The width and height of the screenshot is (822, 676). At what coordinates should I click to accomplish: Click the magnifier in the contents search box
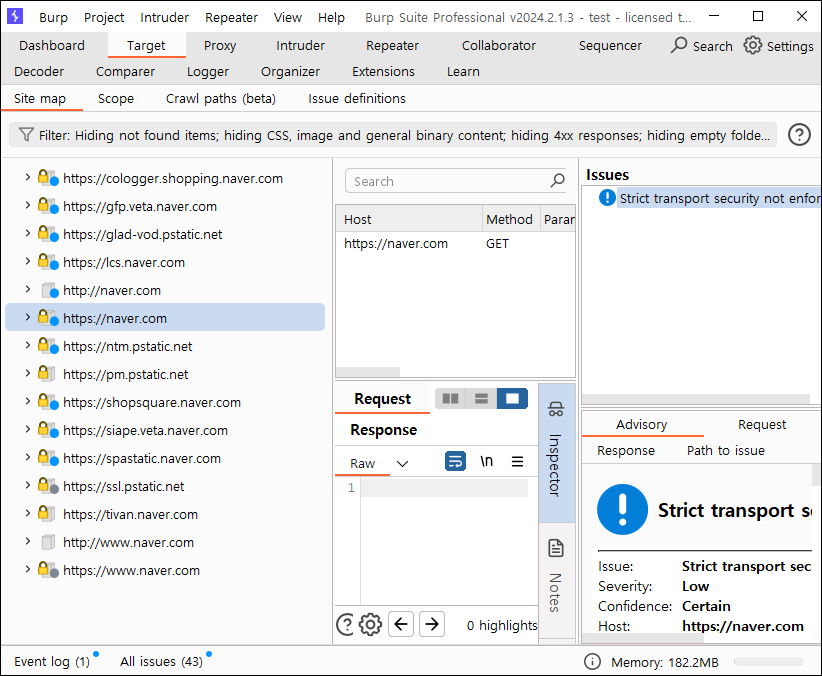coord(557,180)
